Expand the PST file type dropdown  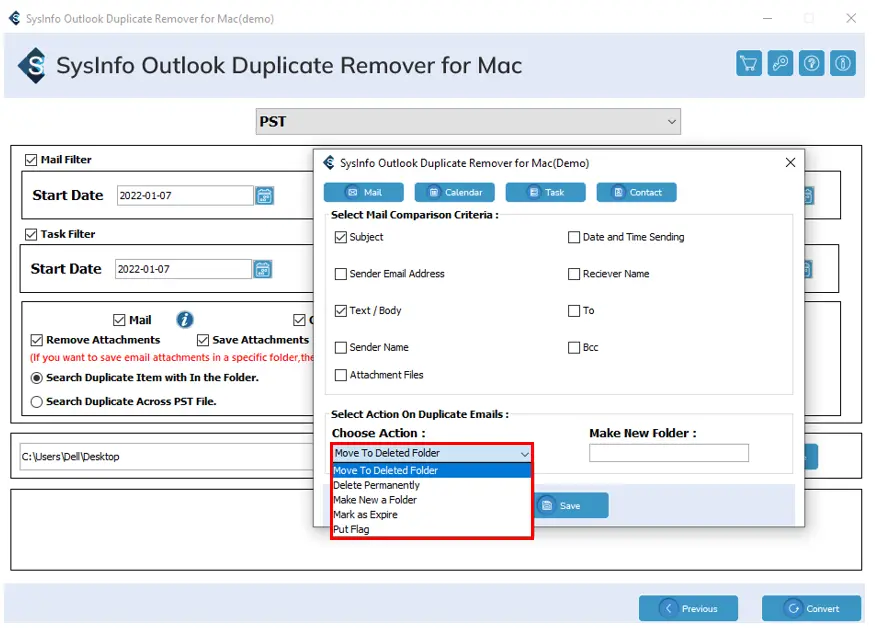[468, 121]
